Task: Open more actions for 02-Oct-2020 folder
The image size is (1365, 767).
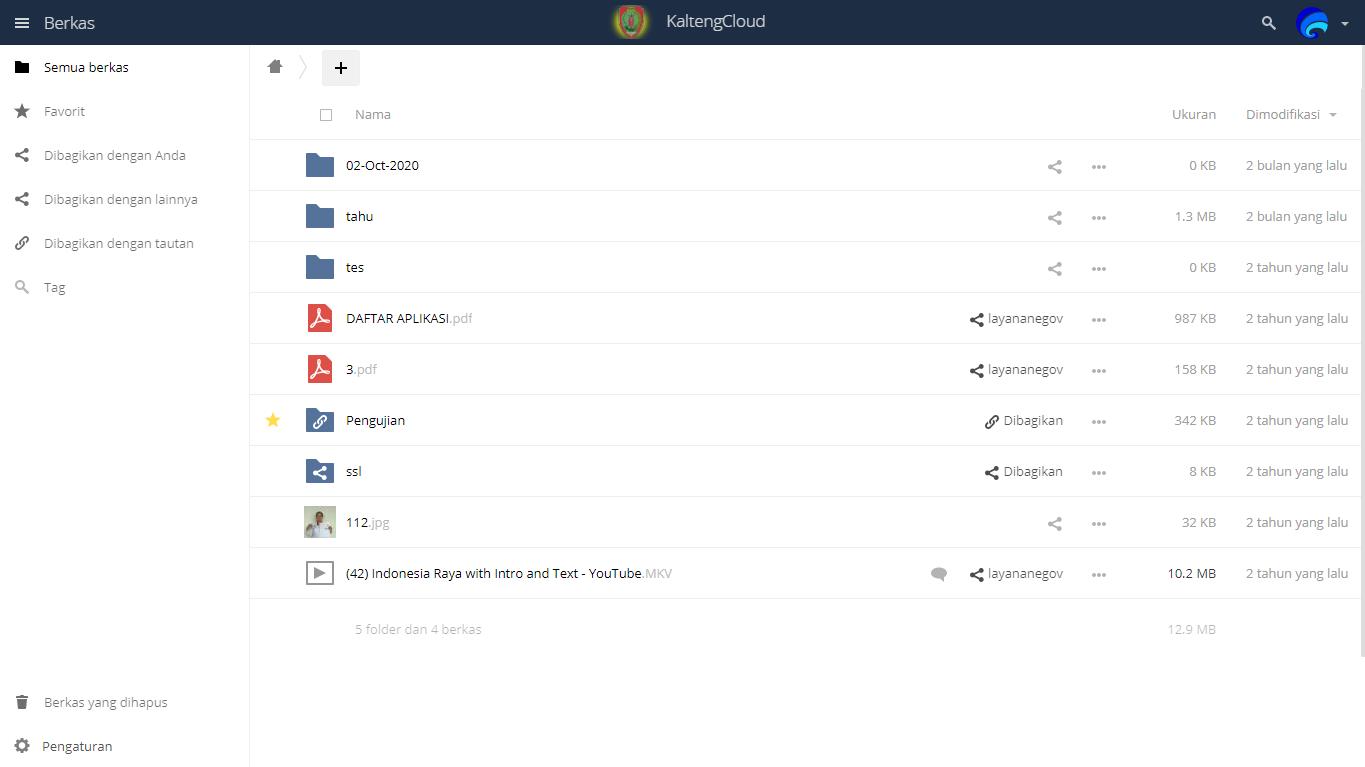Action: [x=1098, y=166]
